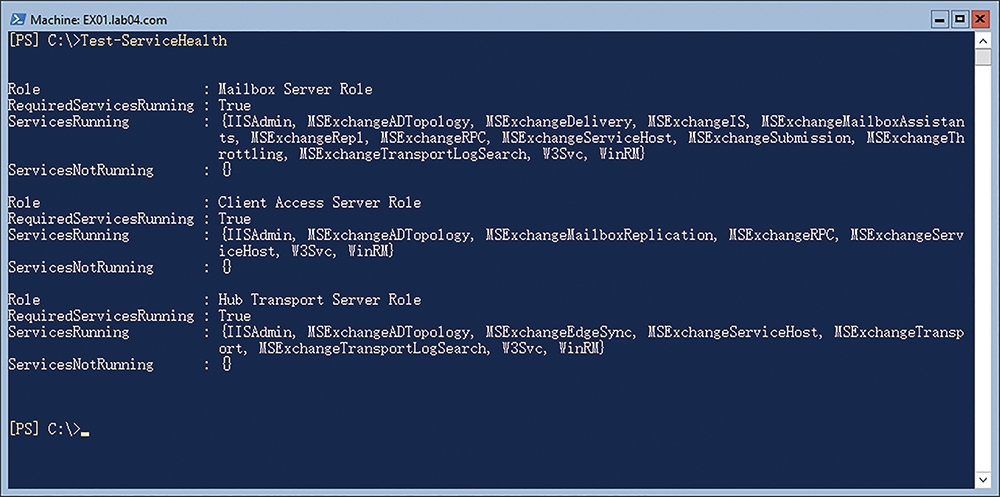Viewport: 1000px width, 497px height.
Task: Click the Test-ServiceHealth command text
Action: pyautogui.click(x=154, y=41)
